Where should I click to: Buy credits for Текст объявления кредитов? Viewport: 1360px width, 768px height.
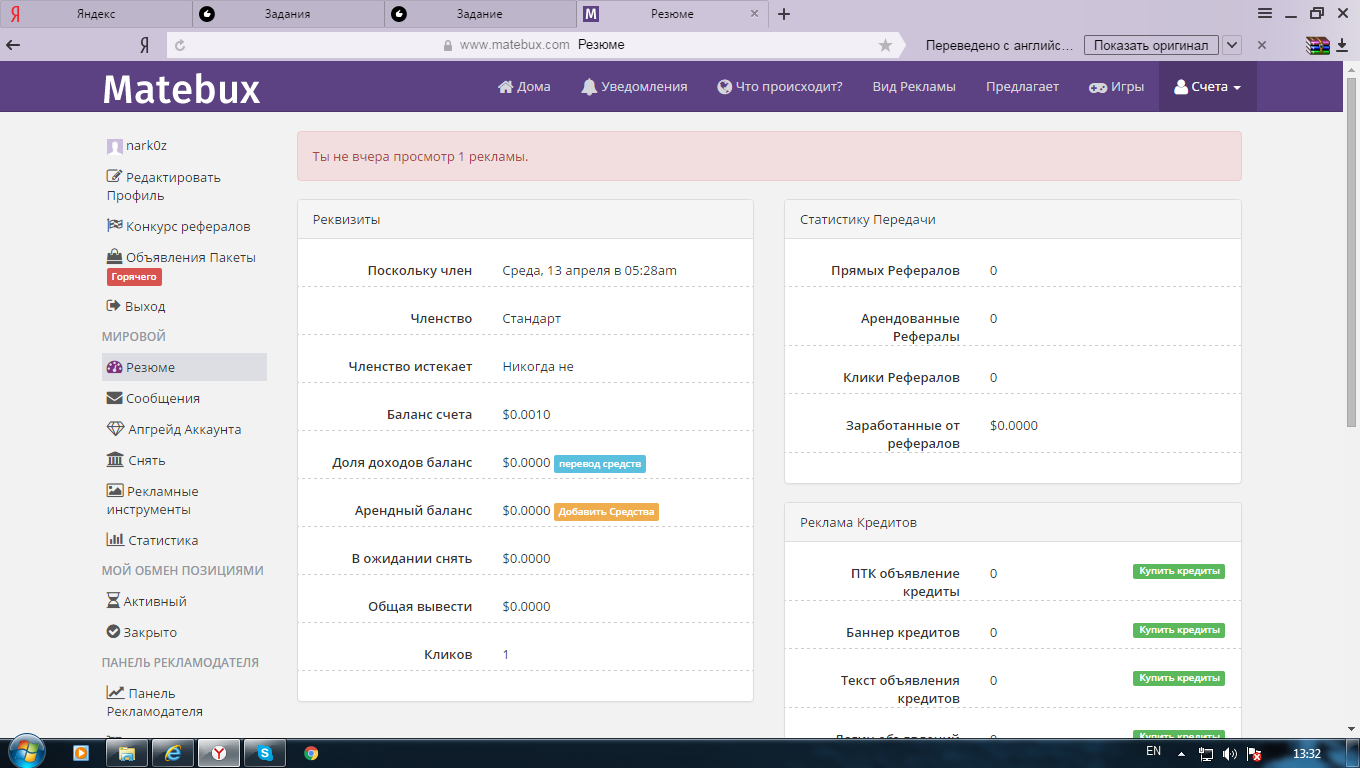1179,678
